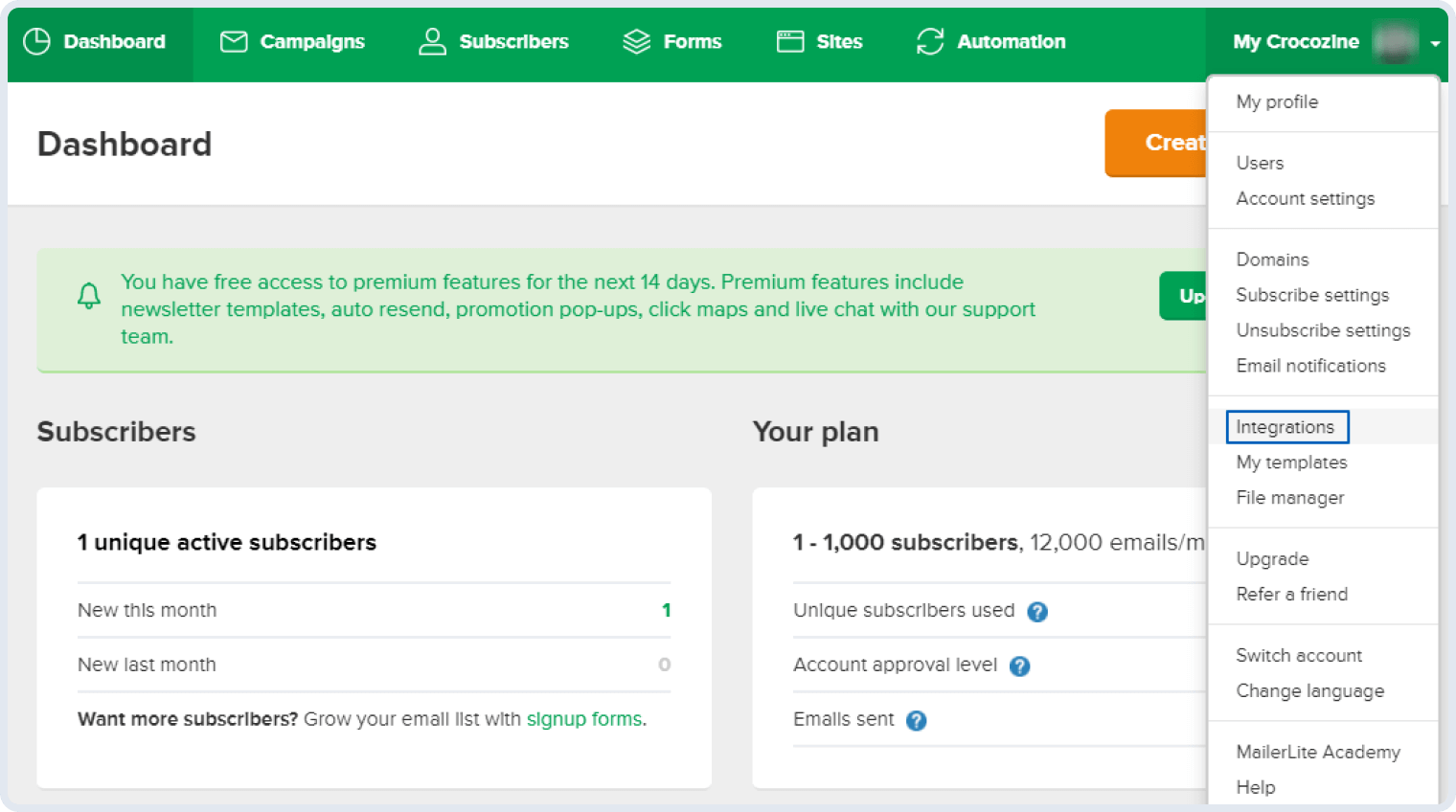The height and width of the screenshot is (812, 1456).
Task: Select Email notifications from the menu
Action: pos(1310,366)
